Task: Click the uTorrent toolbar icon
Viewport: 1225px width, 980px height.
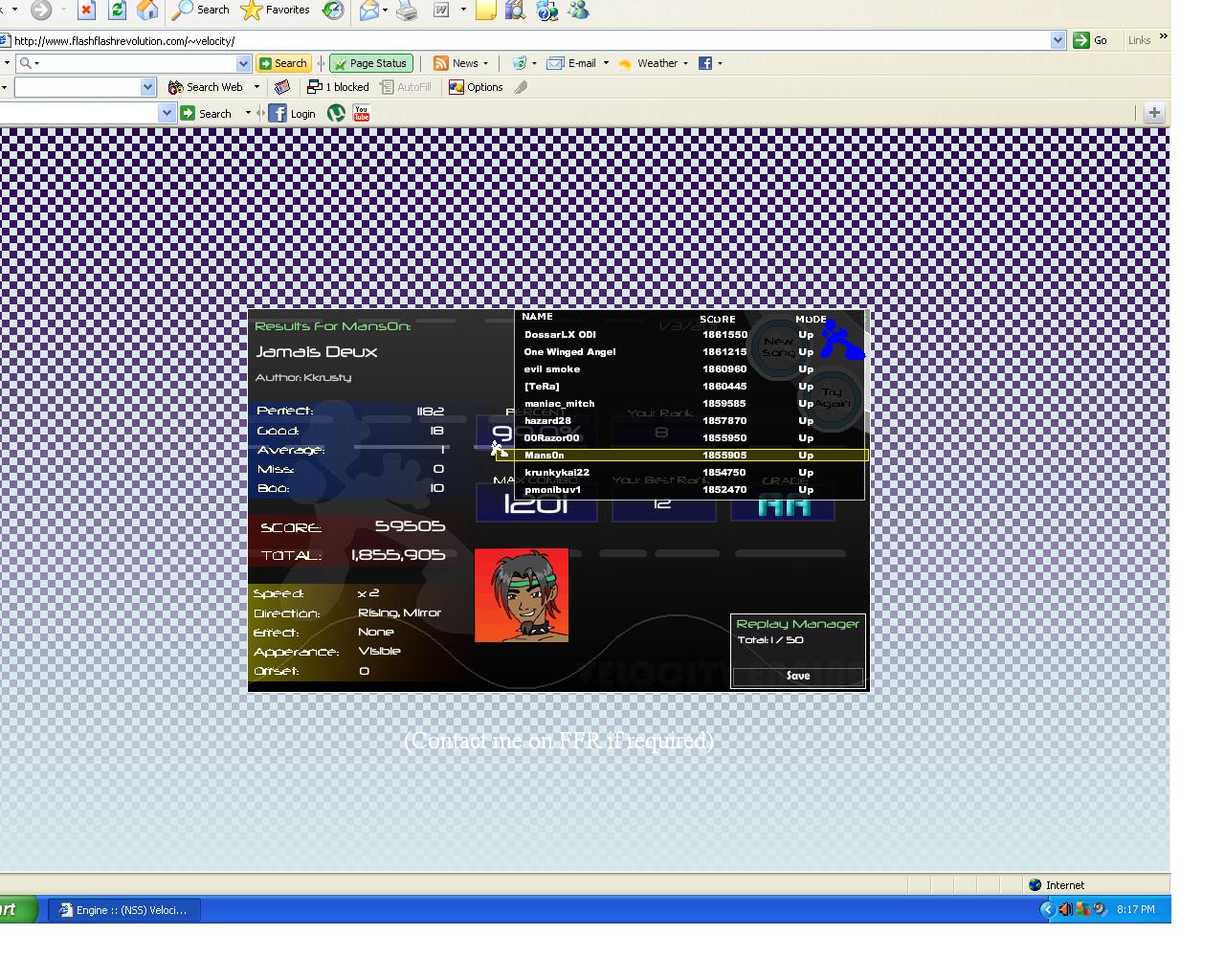Action: click(336, 113)
